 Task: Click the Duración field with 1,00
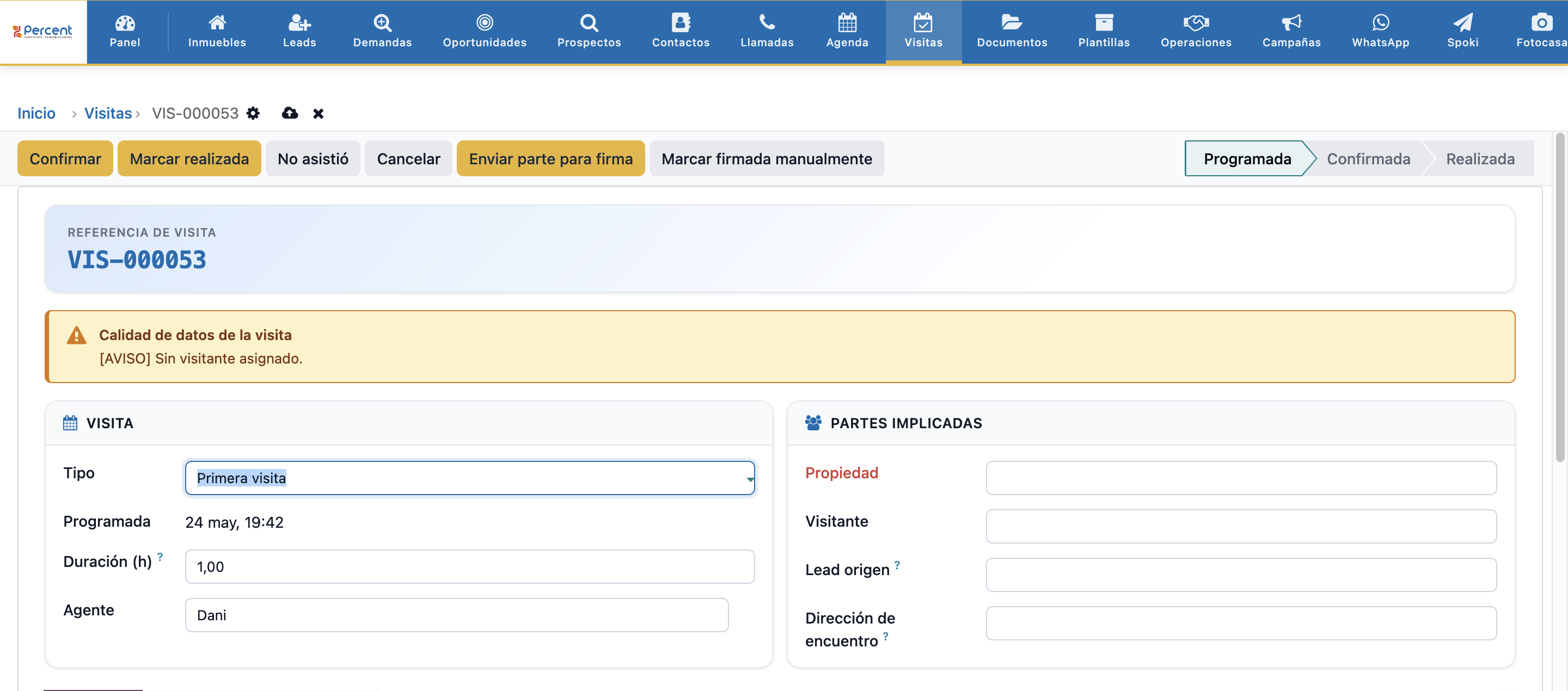point(469,567)
